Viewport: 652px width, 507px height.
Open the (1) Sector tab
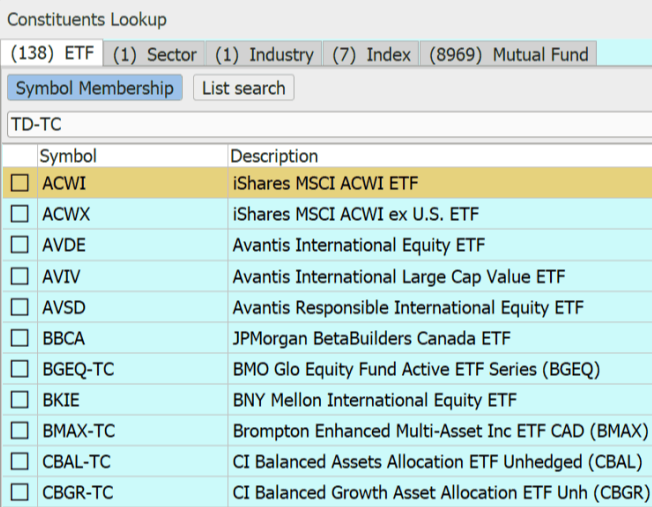click(154, 54)
